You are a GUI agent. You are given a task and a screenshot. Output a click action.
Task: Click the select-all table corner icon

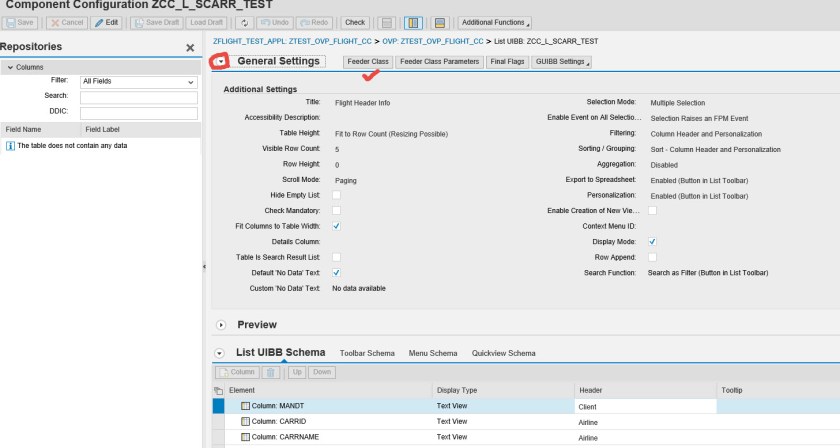click(218, 391)
